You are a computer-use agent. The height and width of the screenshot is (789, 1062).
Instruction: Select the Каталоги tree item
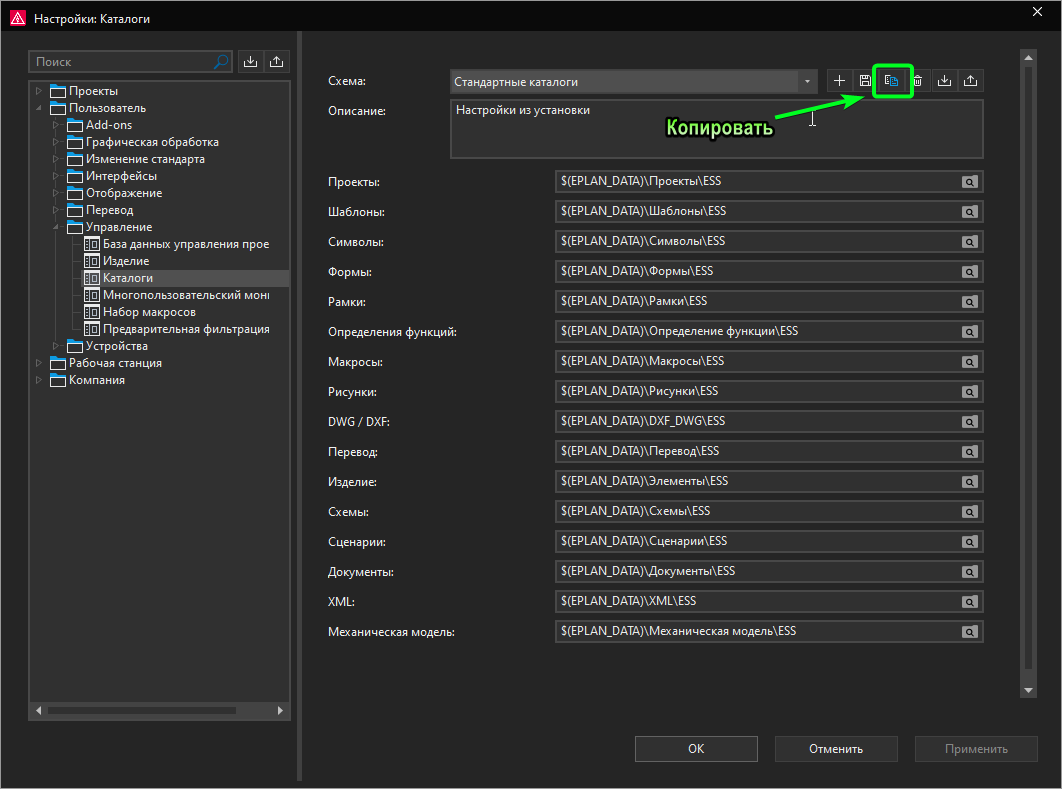128,278
